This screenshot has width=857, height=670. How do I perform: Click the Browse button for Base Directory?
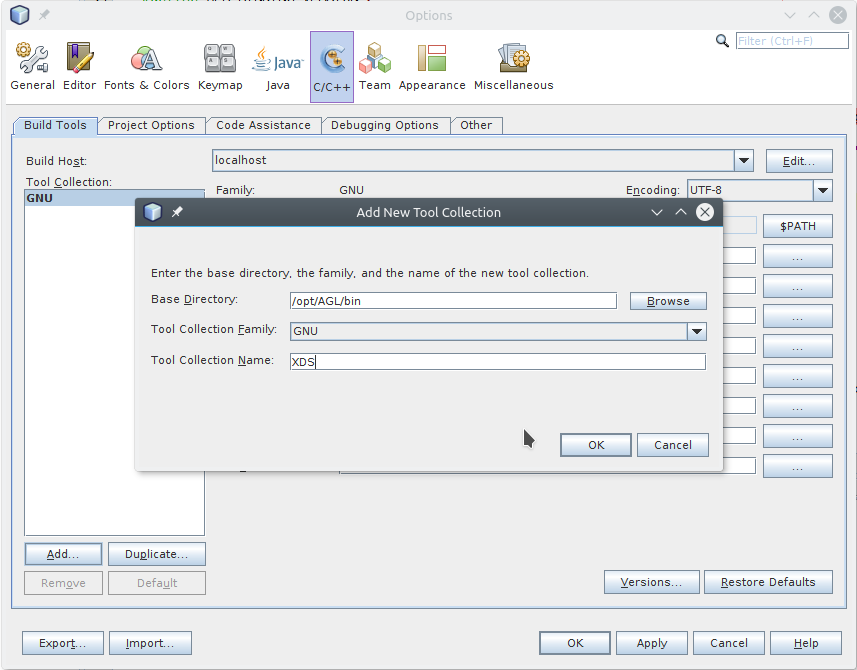pos(668,301)
